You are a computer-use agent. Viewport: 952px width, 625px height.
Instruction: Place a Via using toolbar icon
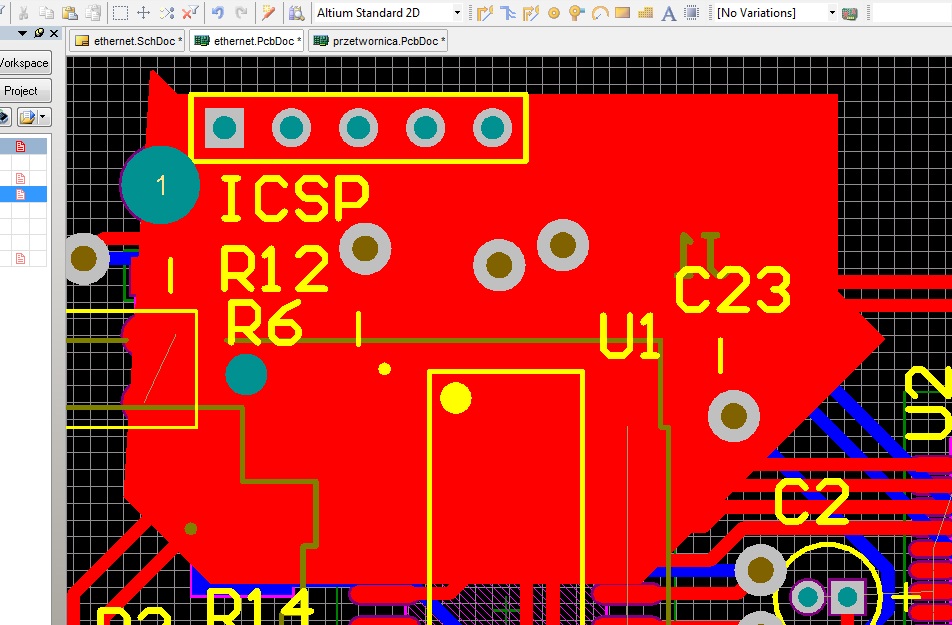tap(576, 12)
